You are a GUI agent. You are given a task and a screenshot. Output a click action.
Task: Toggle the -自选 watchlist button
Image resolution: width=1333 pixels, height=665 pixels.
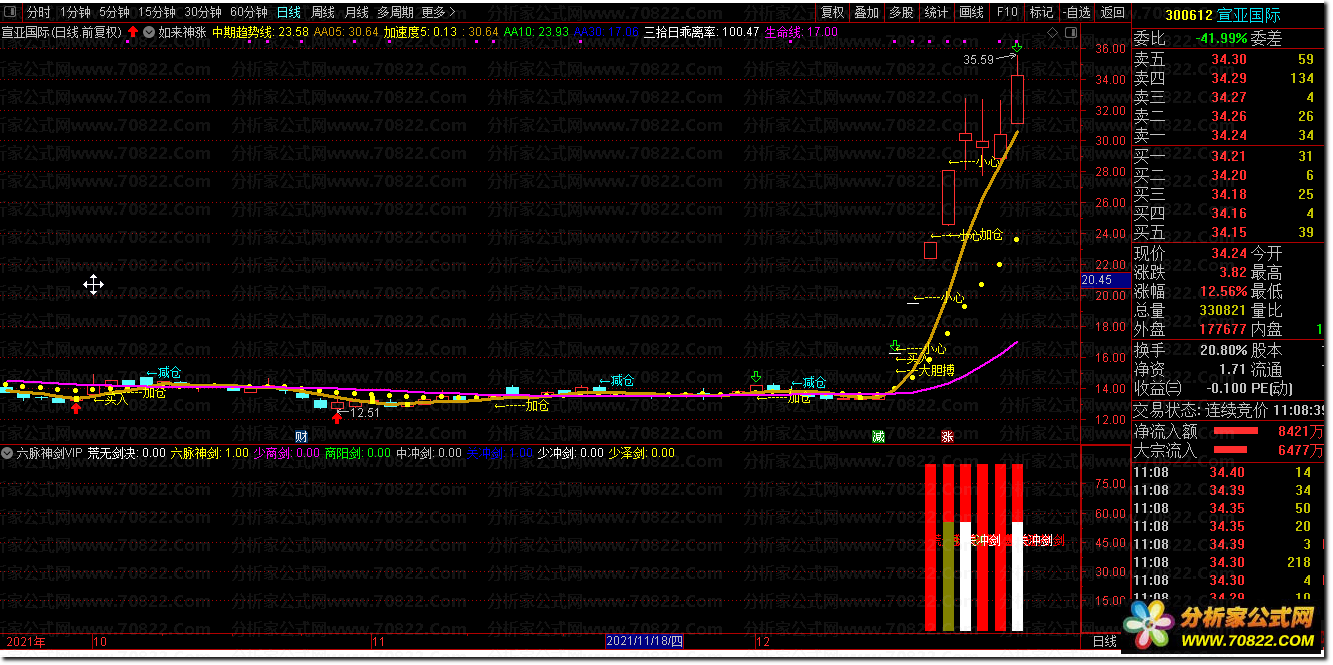pyautogui.click(x=1076, y=13)
